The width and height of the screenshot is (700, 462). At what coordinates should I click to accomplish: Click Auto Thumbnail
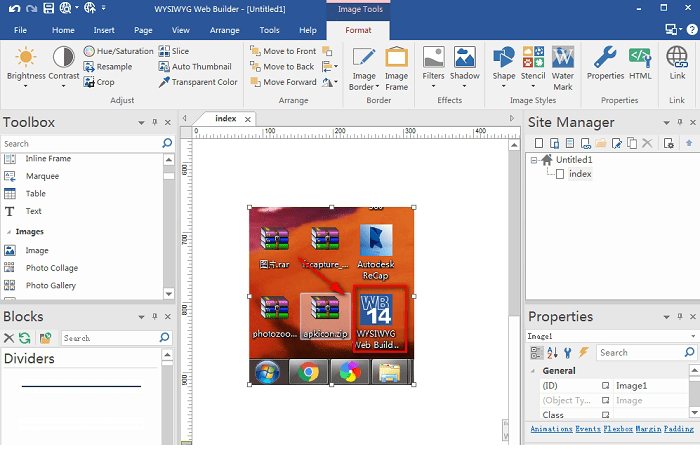(196, 67)
